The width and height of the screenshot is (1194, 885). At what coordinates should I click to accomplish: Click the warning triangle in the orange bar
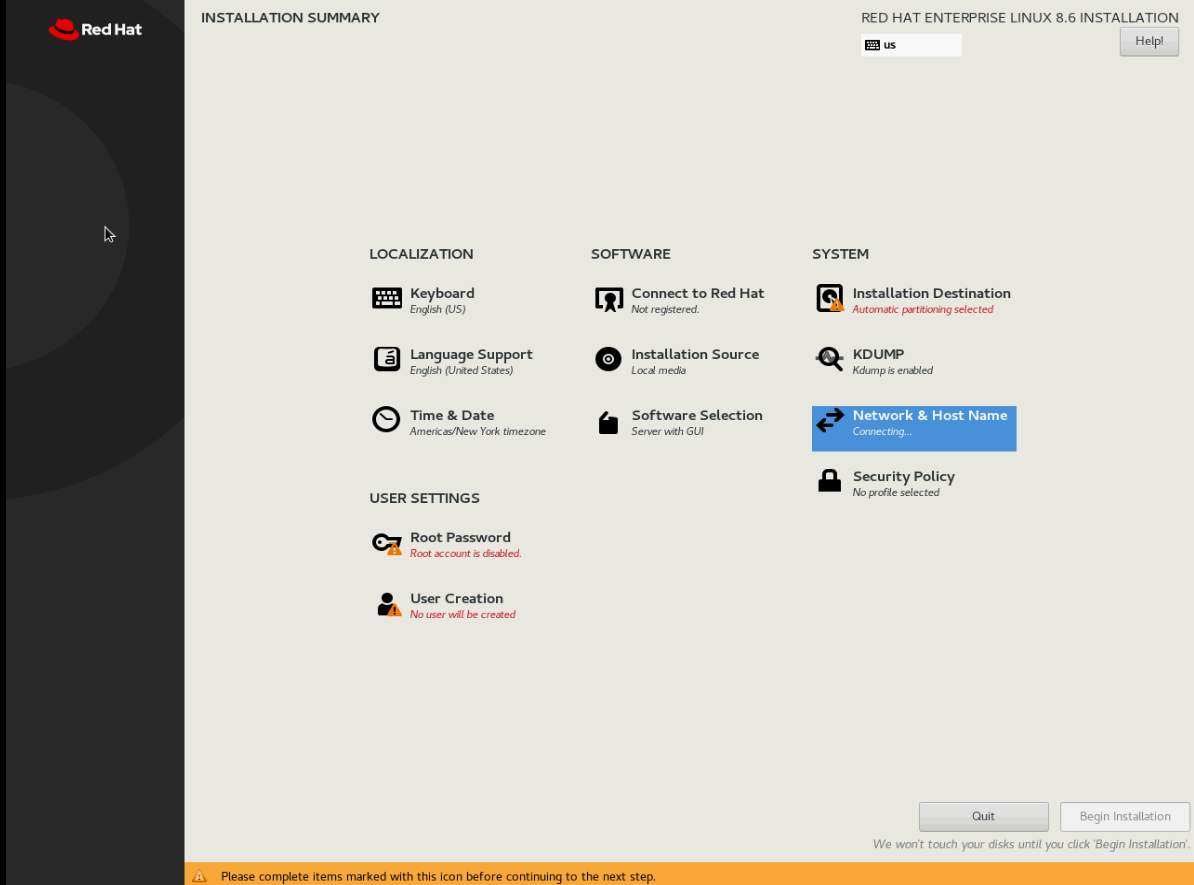pyautogui.click(x=200, y=876)
